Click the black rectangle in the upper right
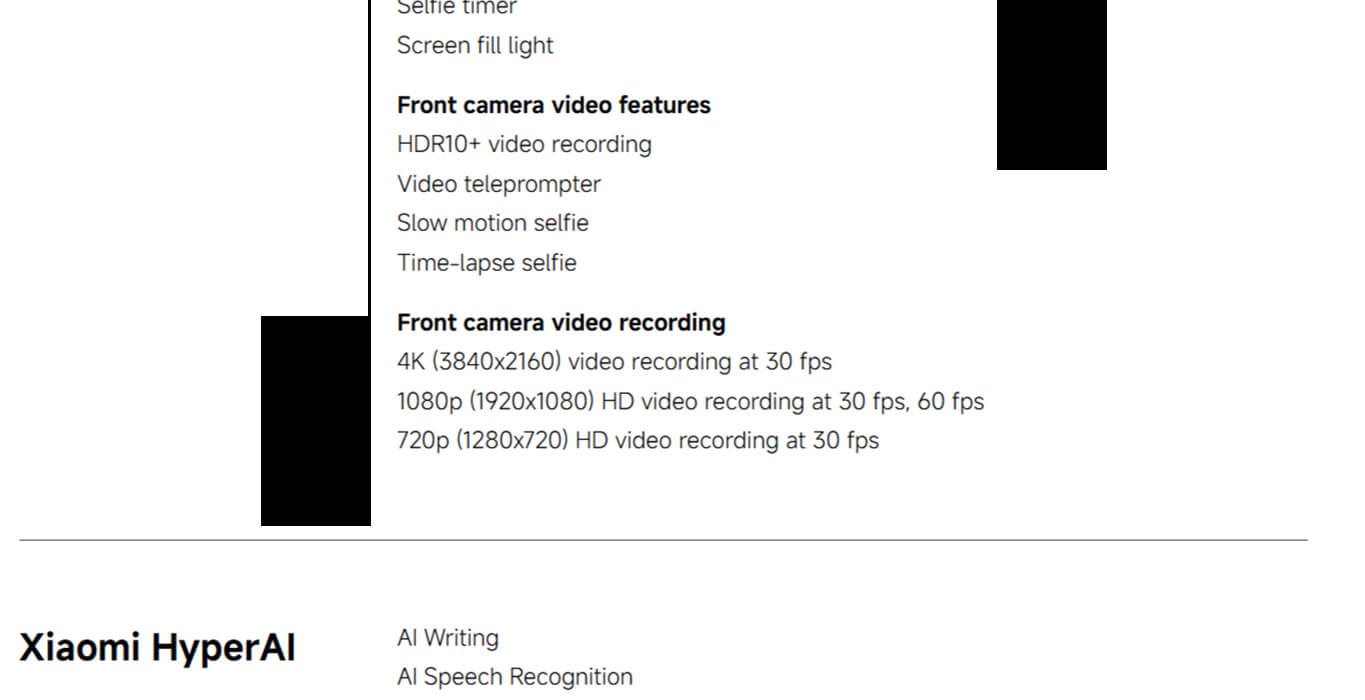 point(1051,84)
